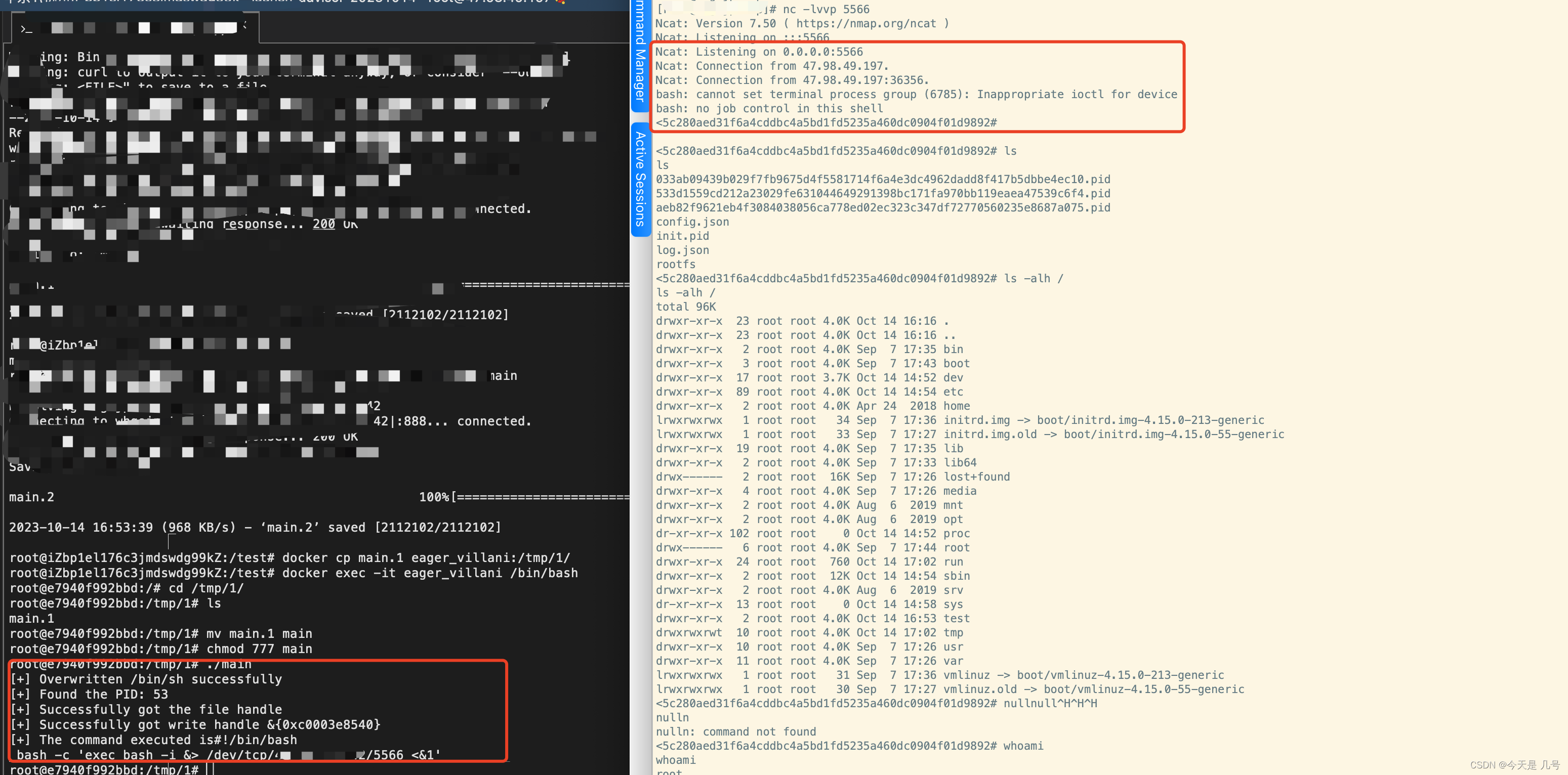
Task: Click 'rootfs' in ls output
Action: point(676,264)
